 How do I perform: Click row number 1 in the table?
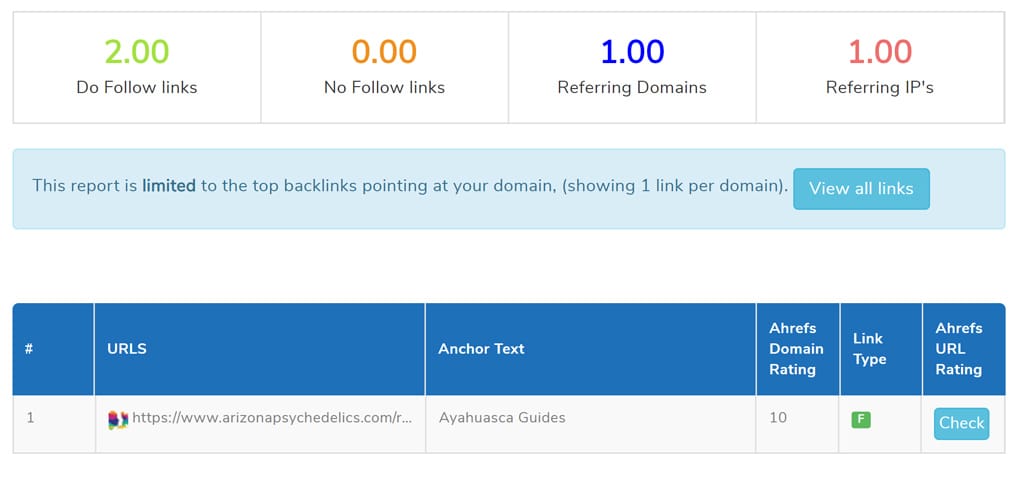click(30, 418)
